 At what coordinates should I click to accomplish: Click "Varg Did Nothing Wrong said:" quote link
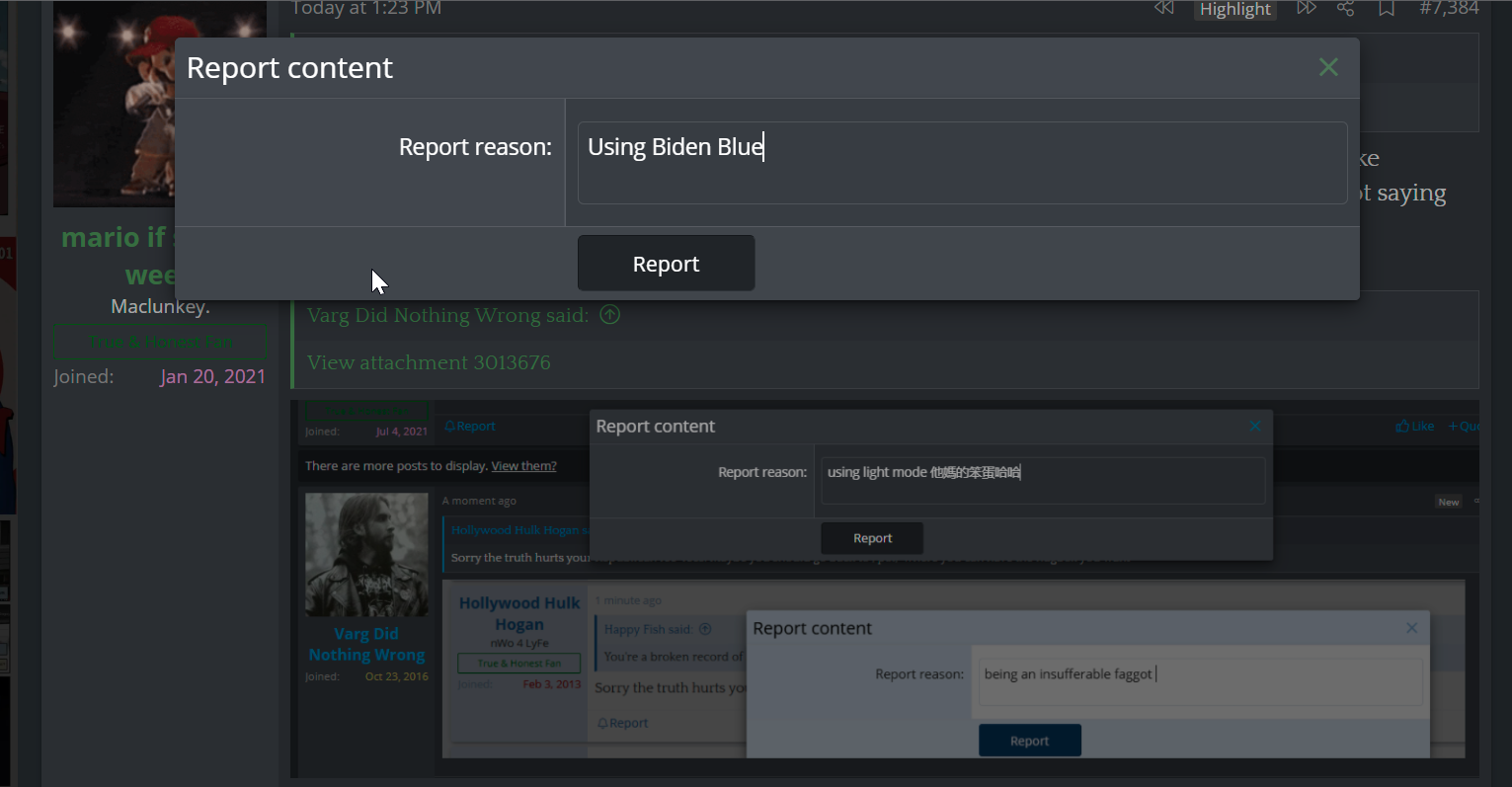(x=447, y=315)
